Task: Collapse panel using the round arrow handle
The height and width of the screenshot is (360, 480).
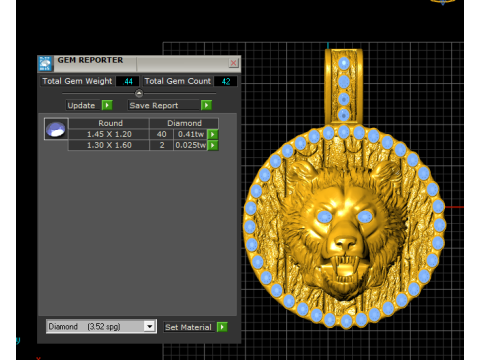Action: 139,93
